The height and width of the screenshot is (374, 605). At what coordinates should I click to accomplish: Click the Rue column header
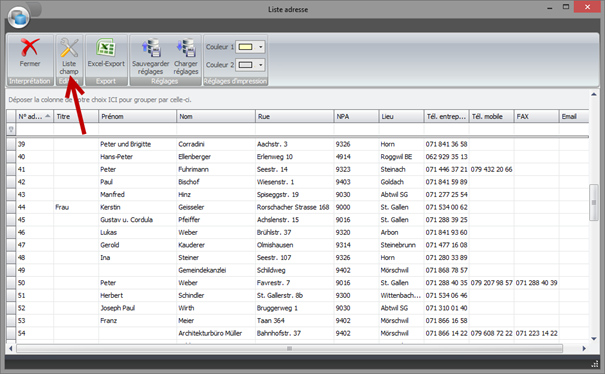tap(294, 116)
